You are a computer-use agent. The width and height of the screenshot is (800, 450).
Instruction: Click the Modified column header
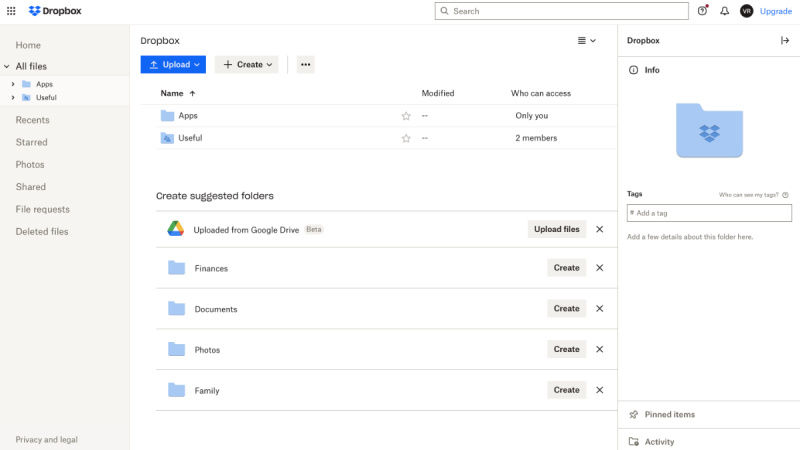tap(438, 93)
